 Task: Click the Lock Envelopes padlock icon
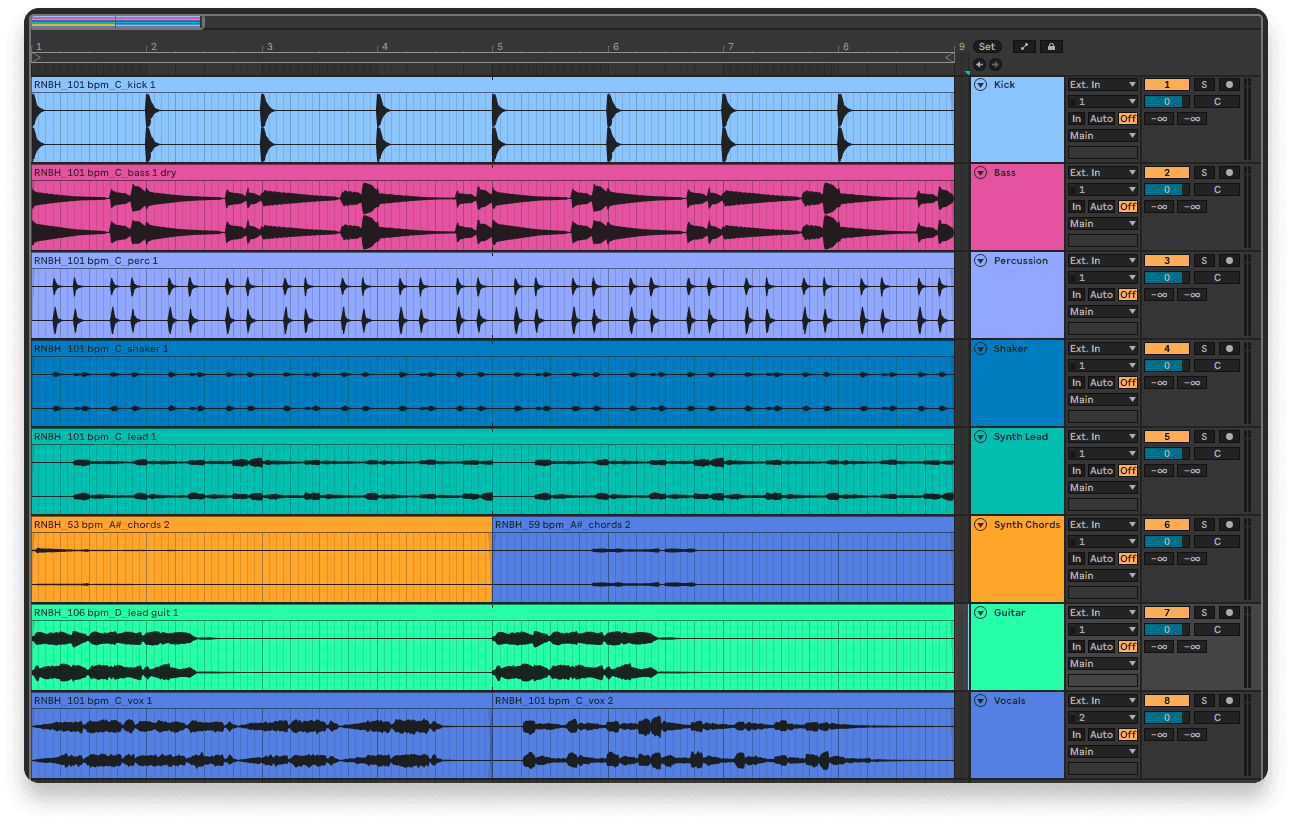pyautogui.click(x=1051, y=46)
